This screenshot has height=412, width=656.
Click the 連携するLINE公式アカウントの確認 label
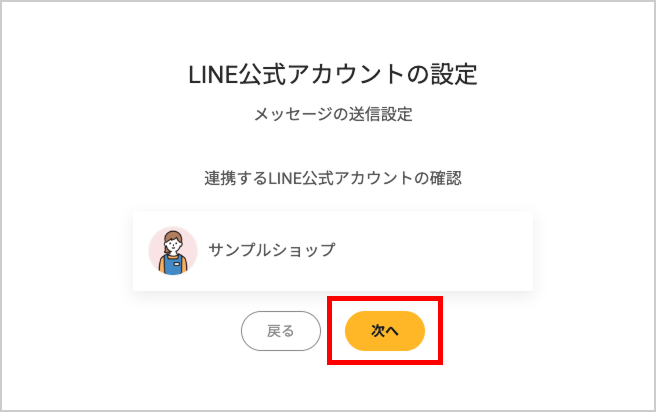point(333,178)
